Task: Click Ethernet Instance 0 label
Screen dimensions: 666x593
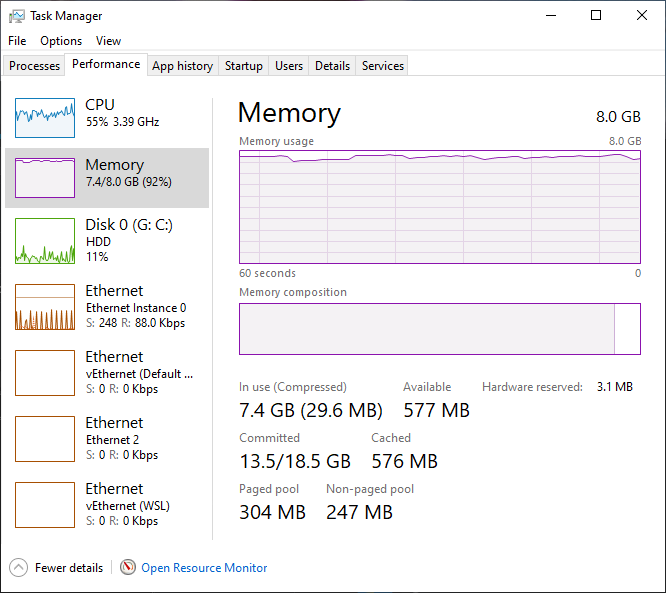Action: pyautogui.click(x=136, y=308)
